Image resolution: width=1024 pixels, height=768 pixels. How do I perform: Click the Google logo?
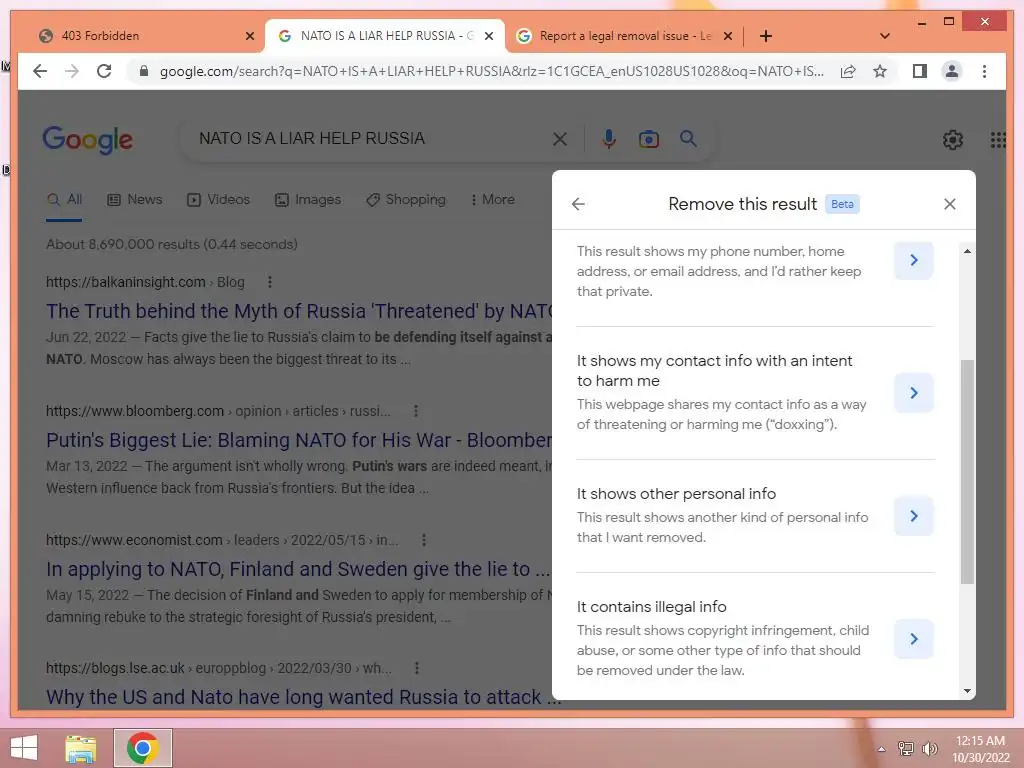[x=88, y=139]
